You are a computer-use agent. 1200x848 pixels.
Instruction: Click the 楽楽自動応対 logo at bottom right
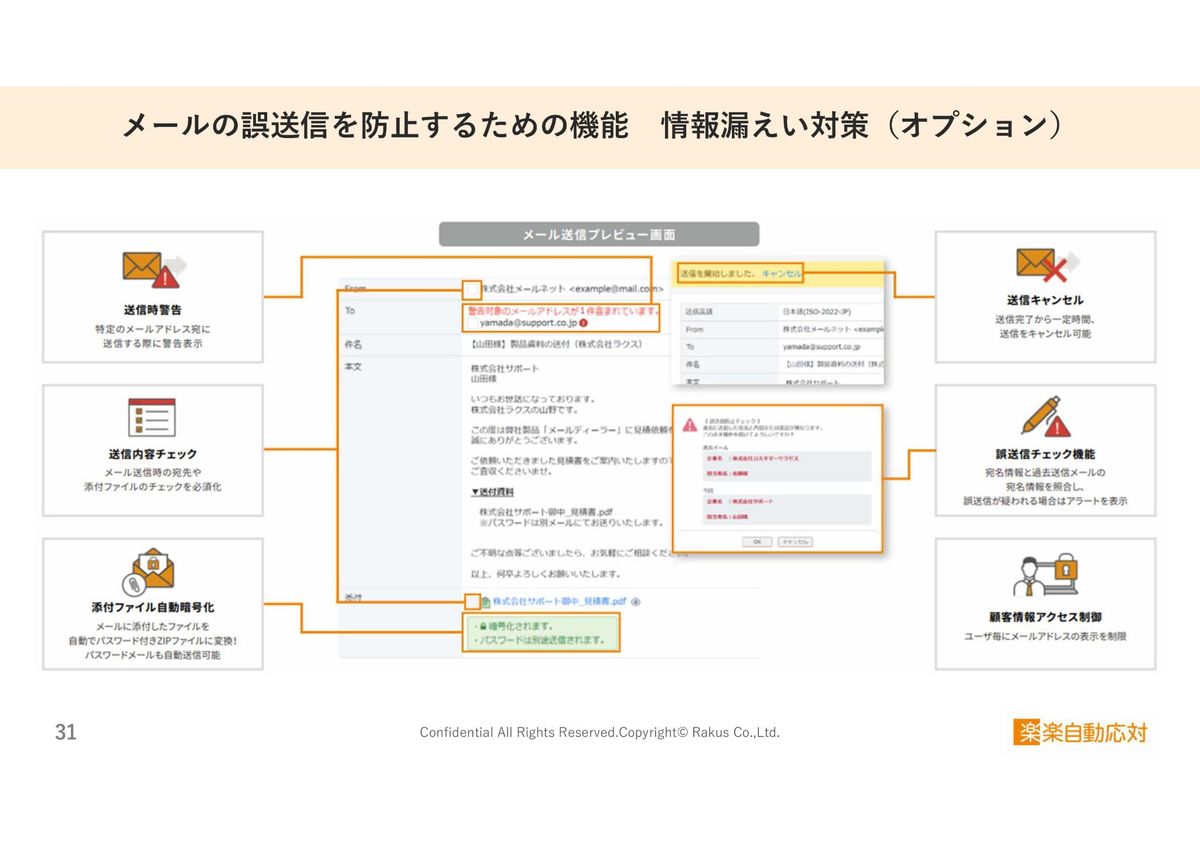click(1080, 732)
